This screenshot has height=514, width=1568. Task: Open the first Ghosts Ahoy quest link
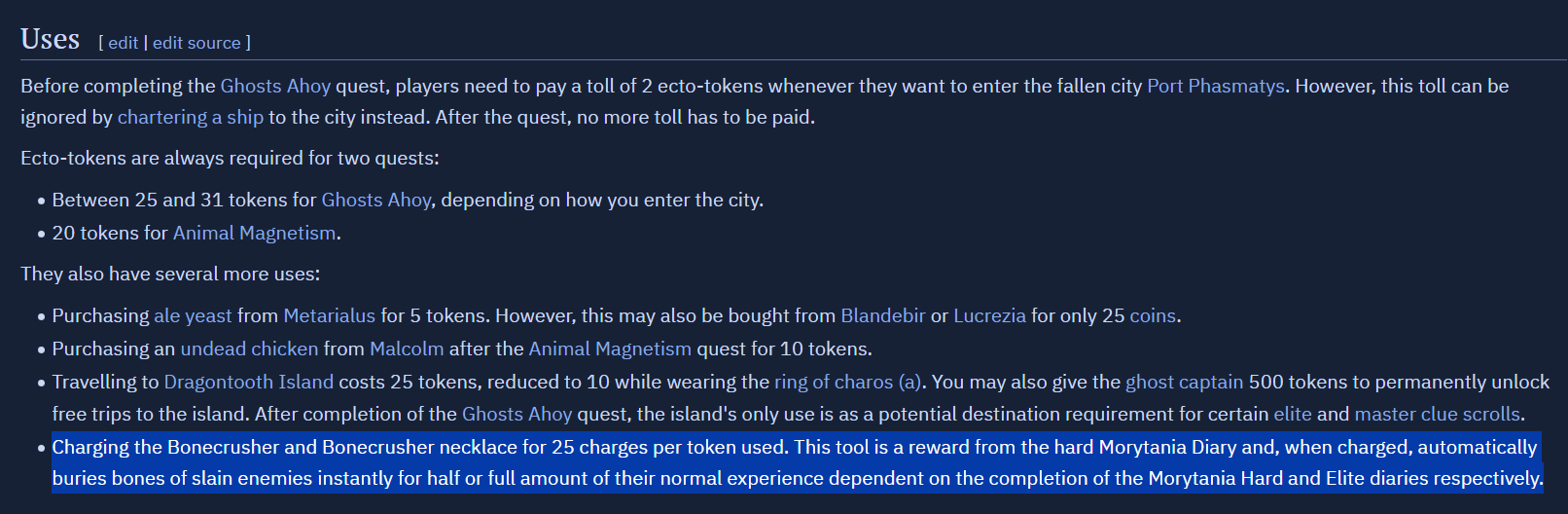click(x=275, y=86)
